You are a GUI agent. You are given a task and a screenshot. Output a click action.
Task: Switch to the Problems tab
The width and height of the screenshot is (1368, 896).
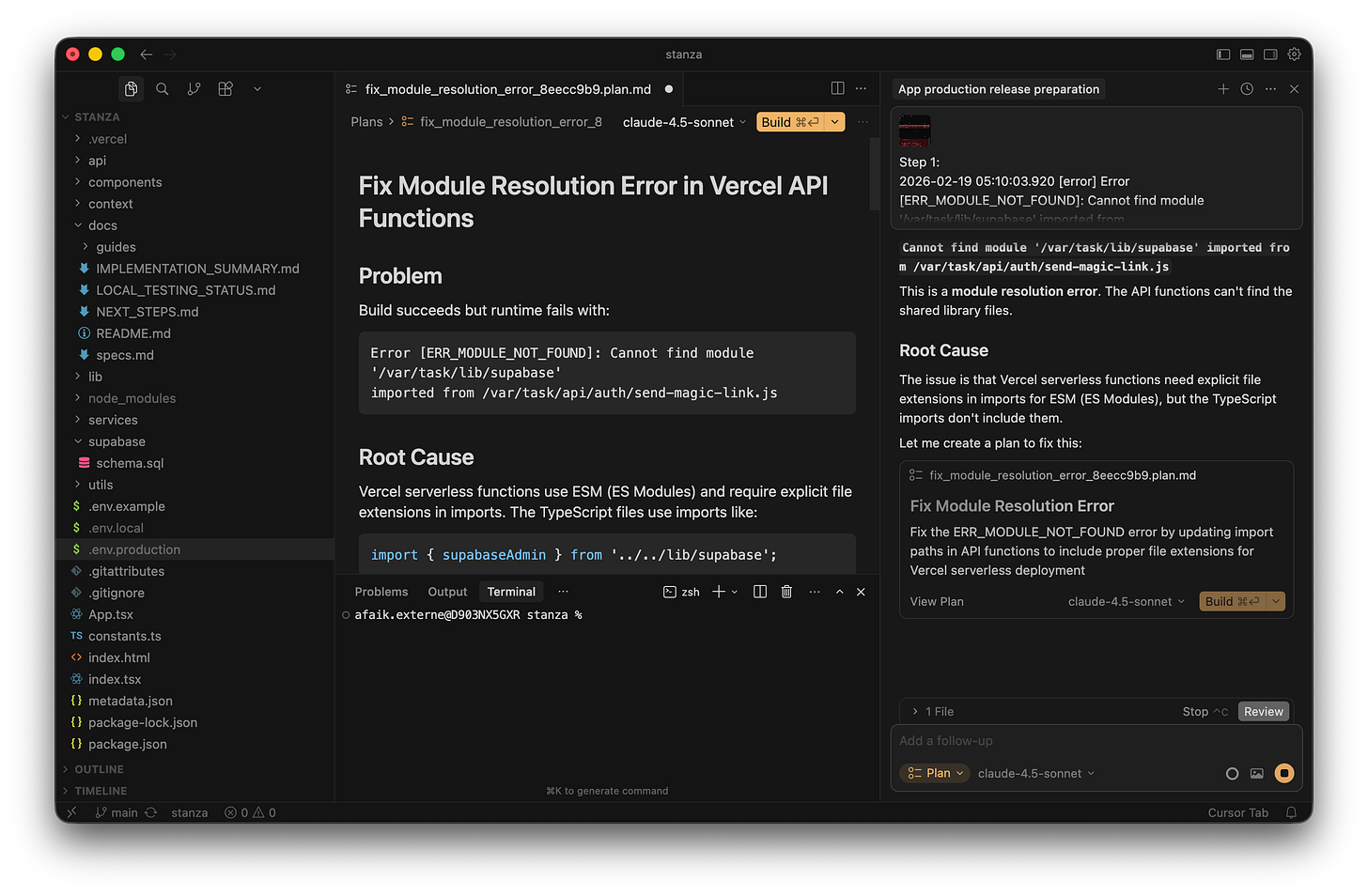(381, 591)
